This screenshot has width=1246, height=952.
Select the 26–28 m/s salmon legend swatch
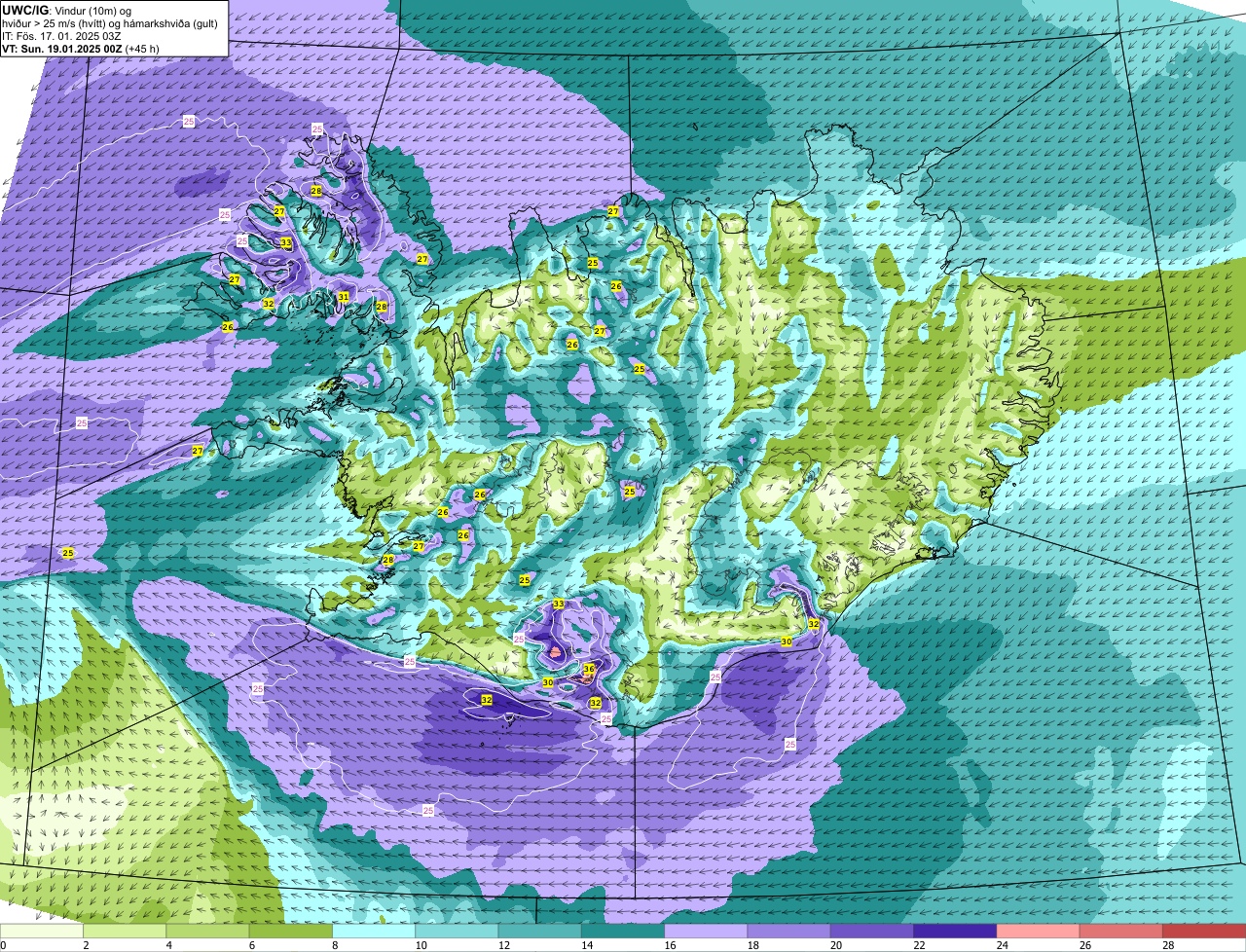pyautogui.click(x=1121, y=932)
